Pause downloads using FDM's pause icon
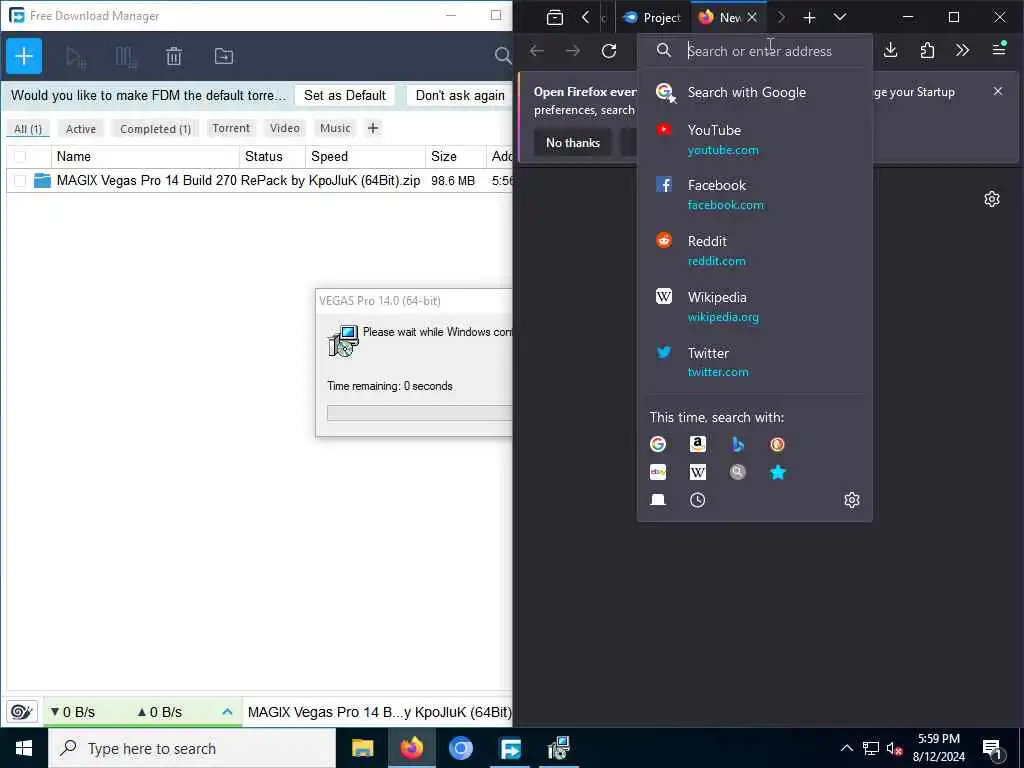 pos(125,57)
